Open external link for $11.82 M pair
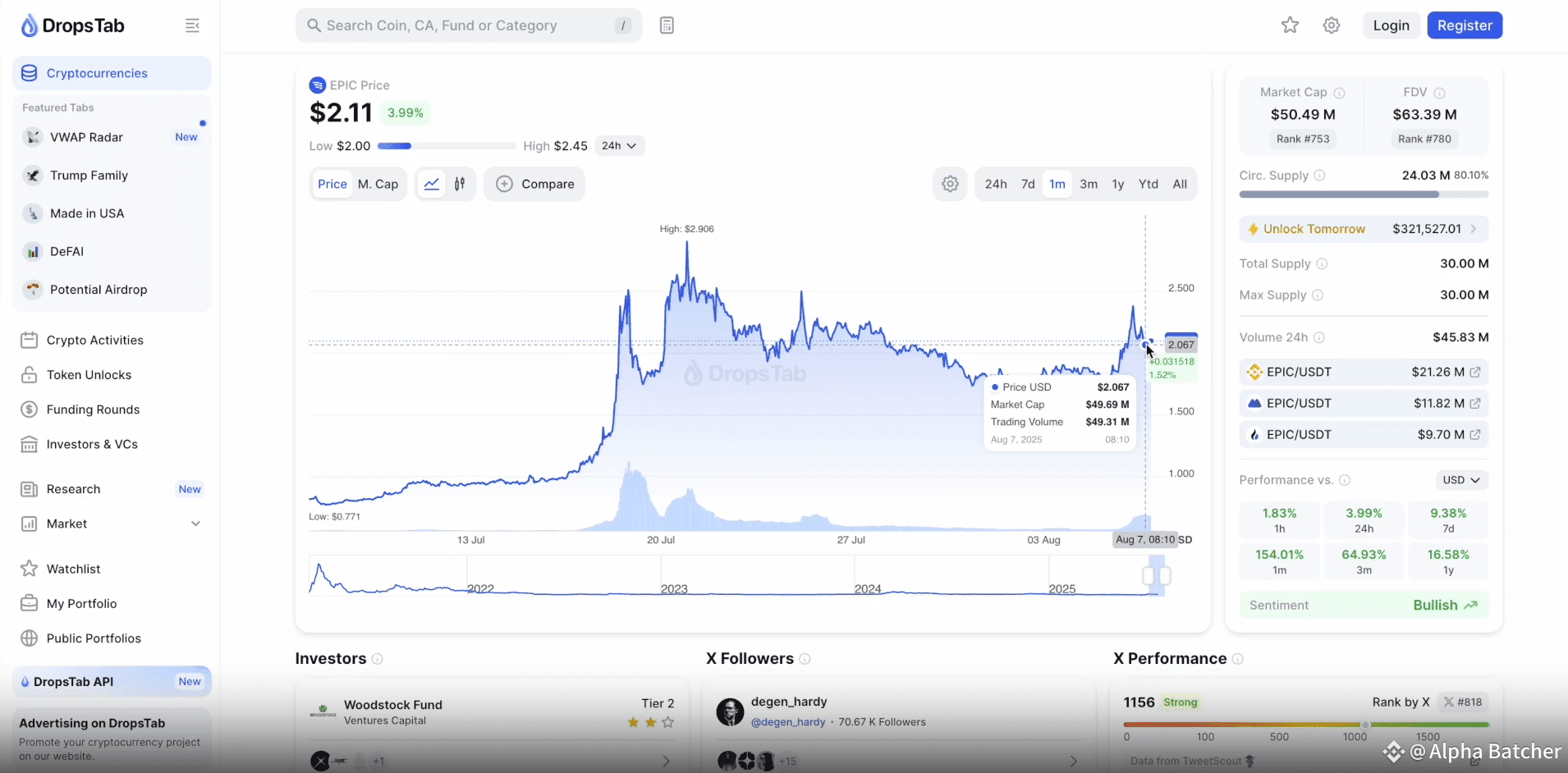Viewport: 1568px width, 773px height. pyautogui.click(x=1475, y=403)
